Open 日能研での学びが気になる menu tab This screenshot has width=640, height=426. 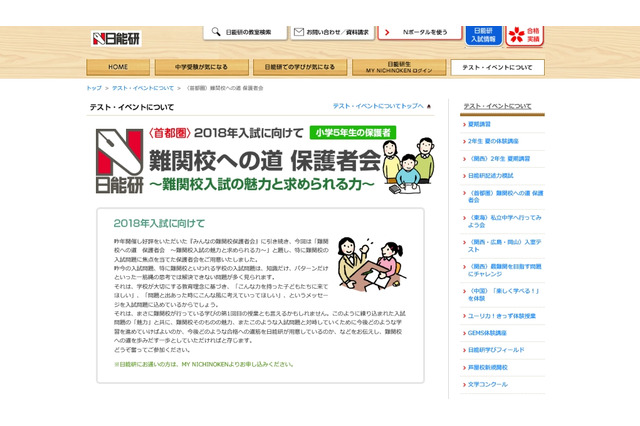(300, 67)
